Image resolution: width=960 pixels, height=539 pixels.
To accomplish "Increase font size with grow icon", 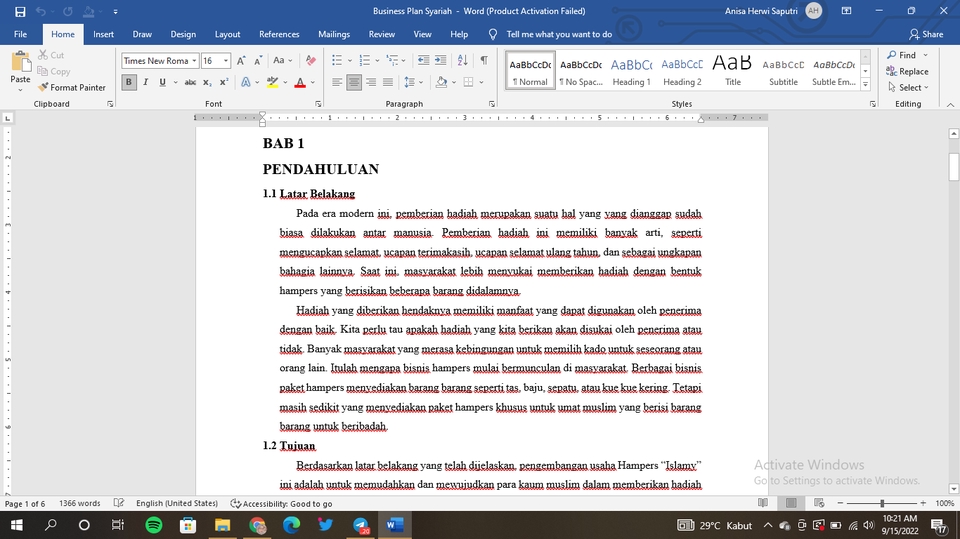I will [241, 61].
